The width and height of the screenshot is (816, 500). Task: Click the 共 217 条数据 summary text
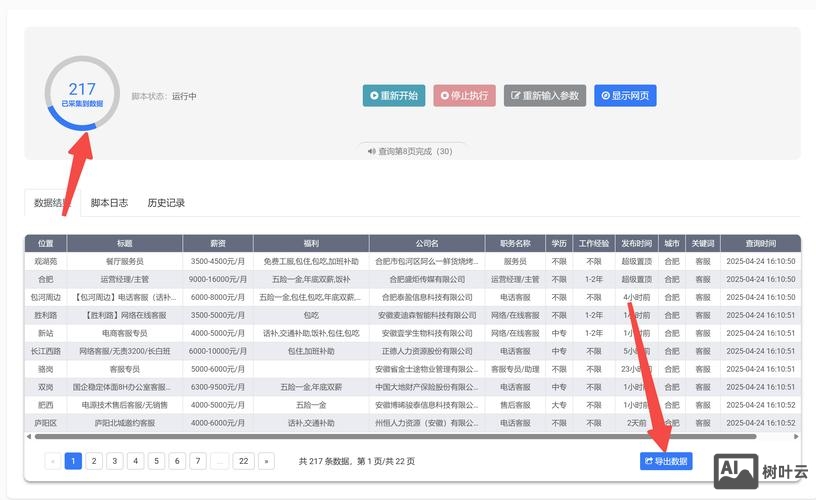click(x=326, y=461)
